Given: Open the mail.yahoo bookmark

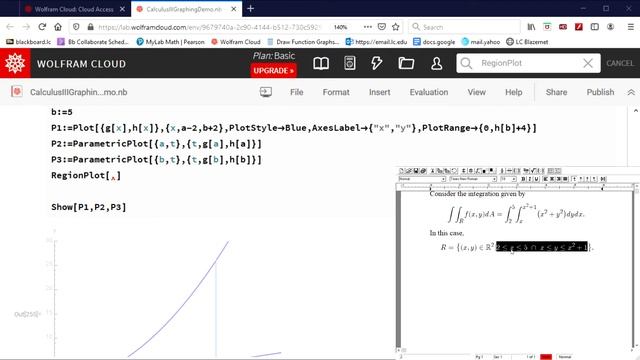Looking at the screenshot, I should click(481, 42).
